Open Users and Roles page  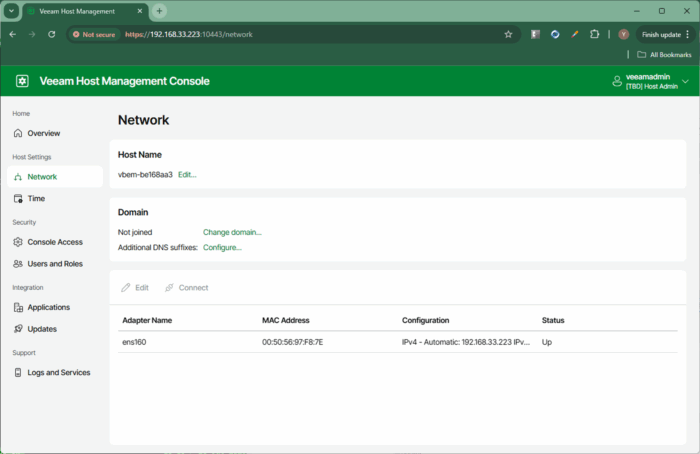48,264
